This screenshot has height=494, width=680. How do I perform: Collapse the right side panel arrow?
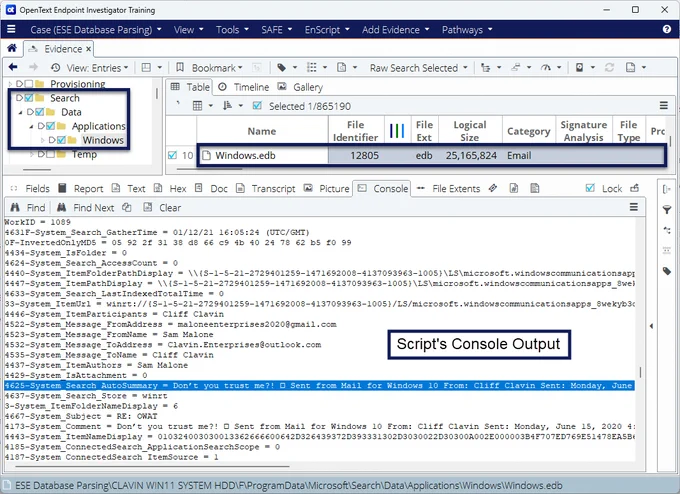click(x=651, y=326)
